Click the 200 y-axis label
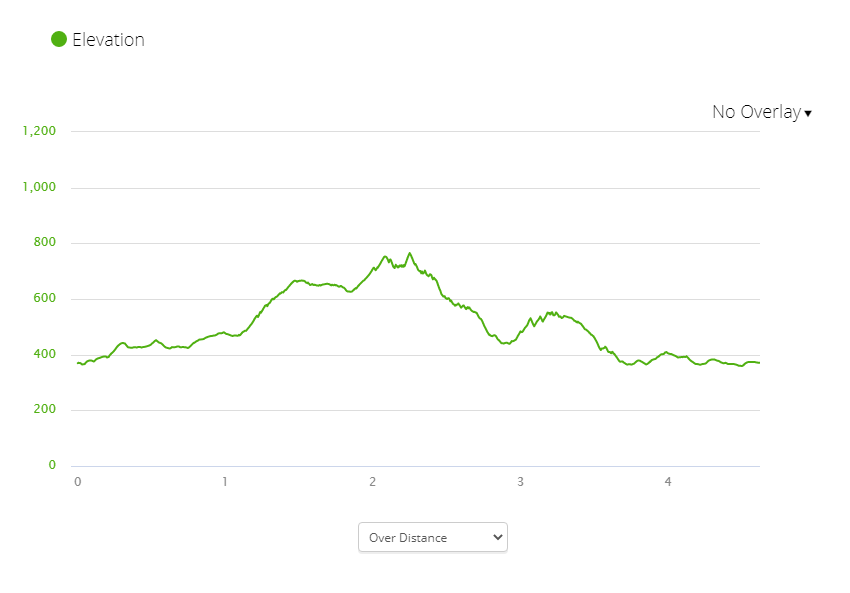 click(x=44, y=410)
